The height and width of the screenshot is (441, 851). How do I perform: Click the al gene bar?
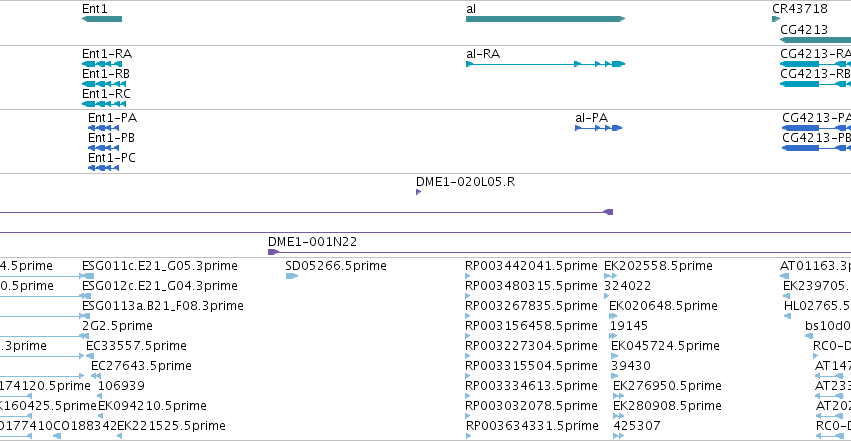pyautogui.click(x=545, y=19)
